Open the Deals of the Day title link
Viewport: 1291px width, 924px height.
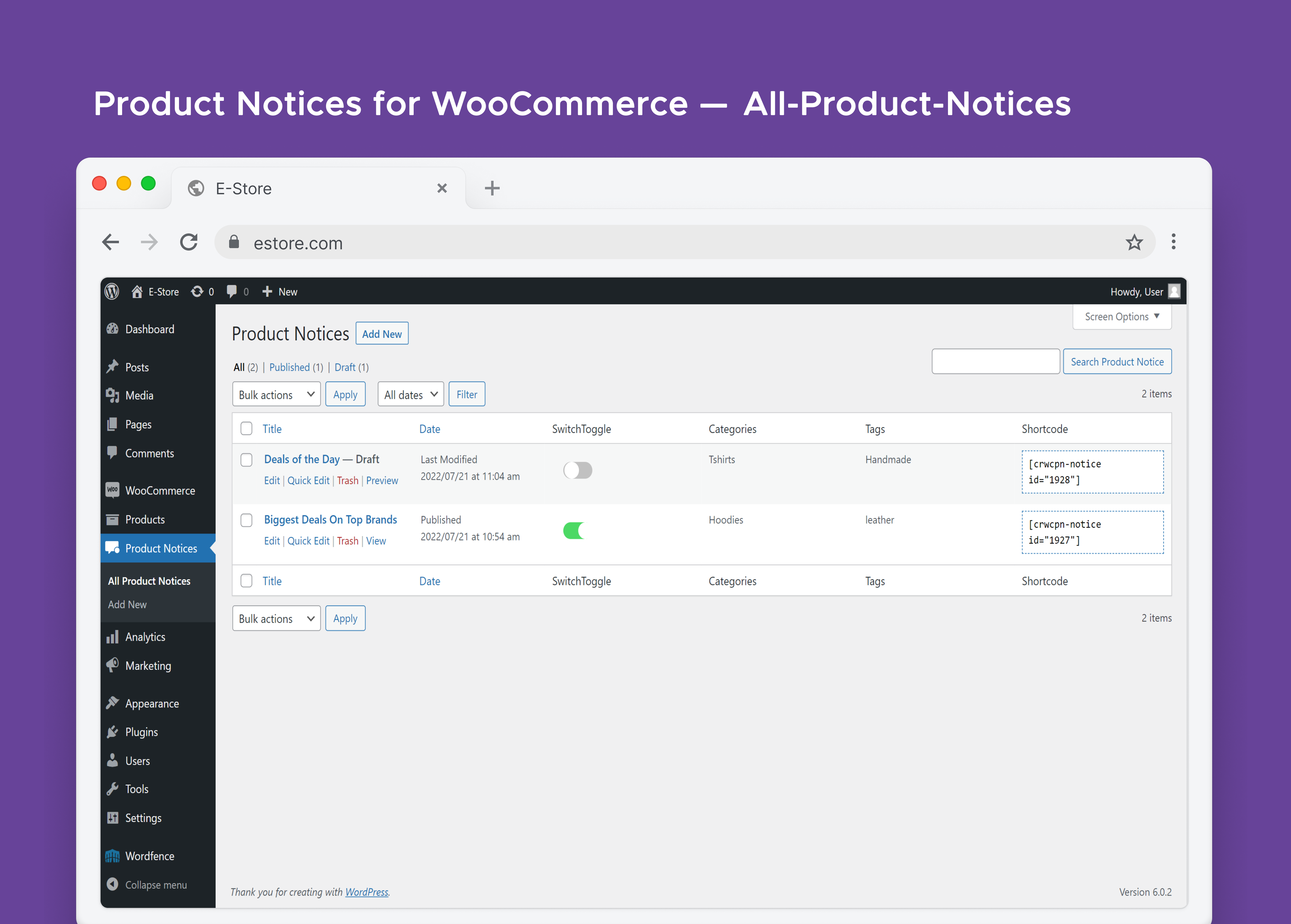click(301, 459)
